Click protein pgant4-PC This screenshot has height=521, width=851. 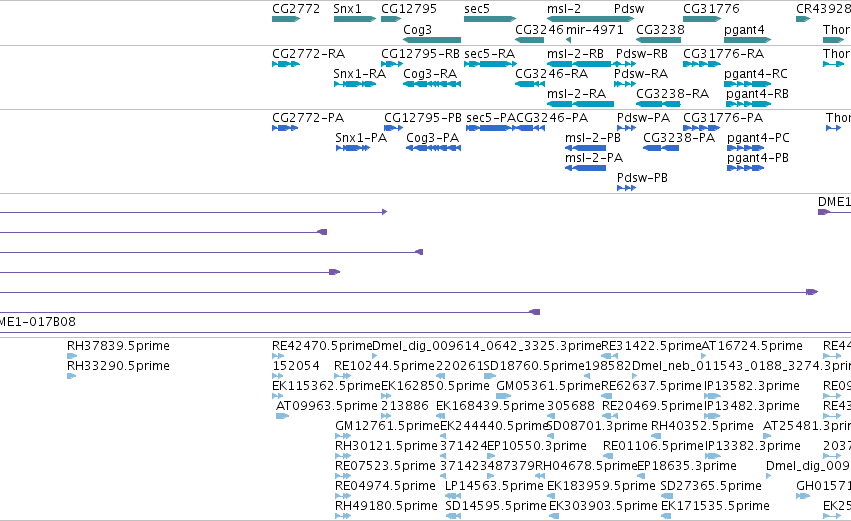tap(746, 148)
